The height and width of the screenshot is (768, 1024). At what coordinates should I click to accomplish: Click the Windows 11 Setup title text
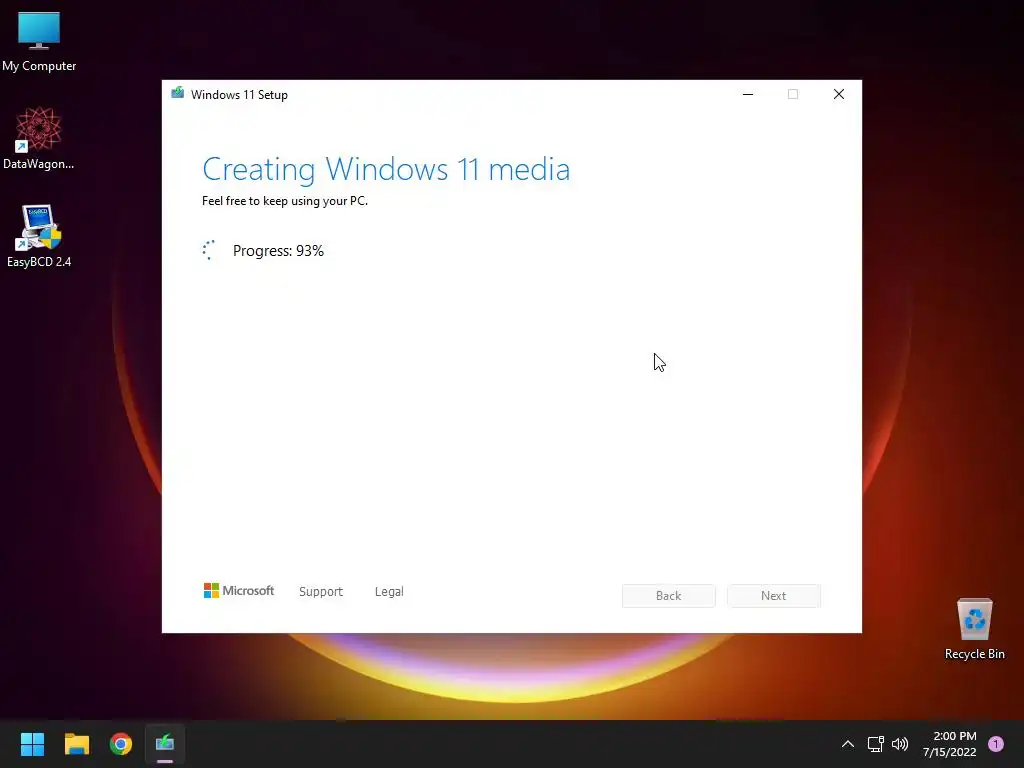(239, 95)
